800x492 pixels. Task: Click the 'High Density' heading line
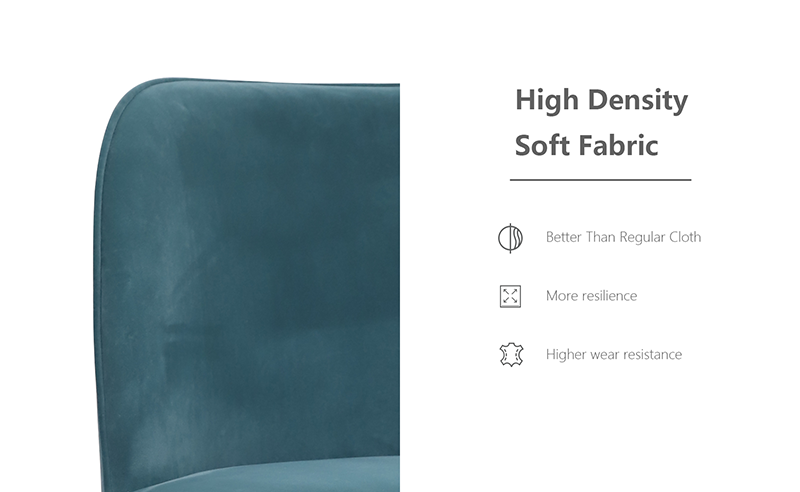tap(602, 101)
